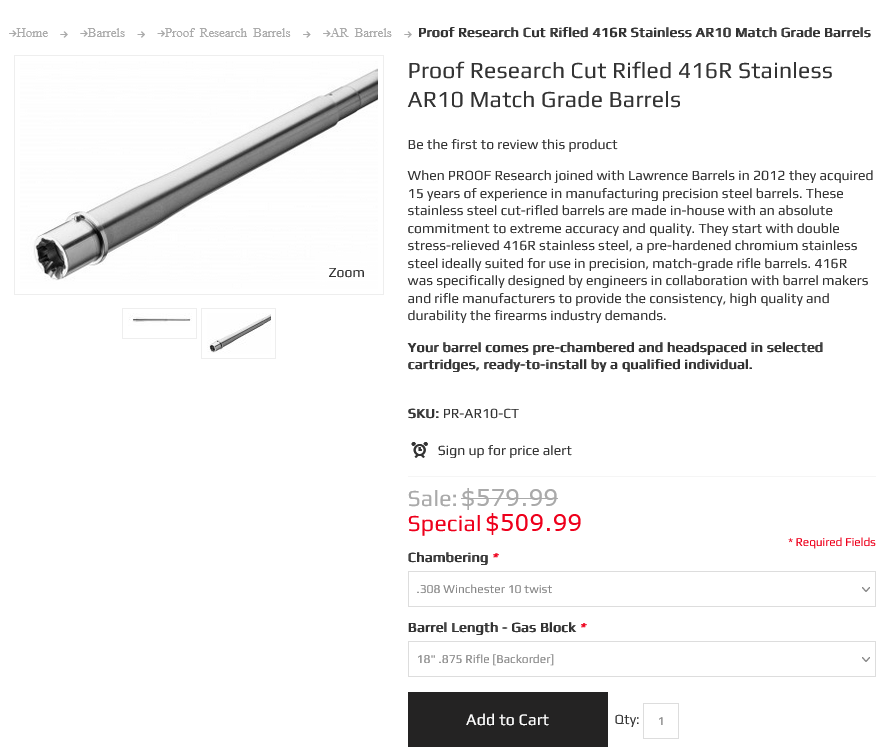
Task: Click the arrow icon before Home breadcrumb
Action: pos(12,34)
